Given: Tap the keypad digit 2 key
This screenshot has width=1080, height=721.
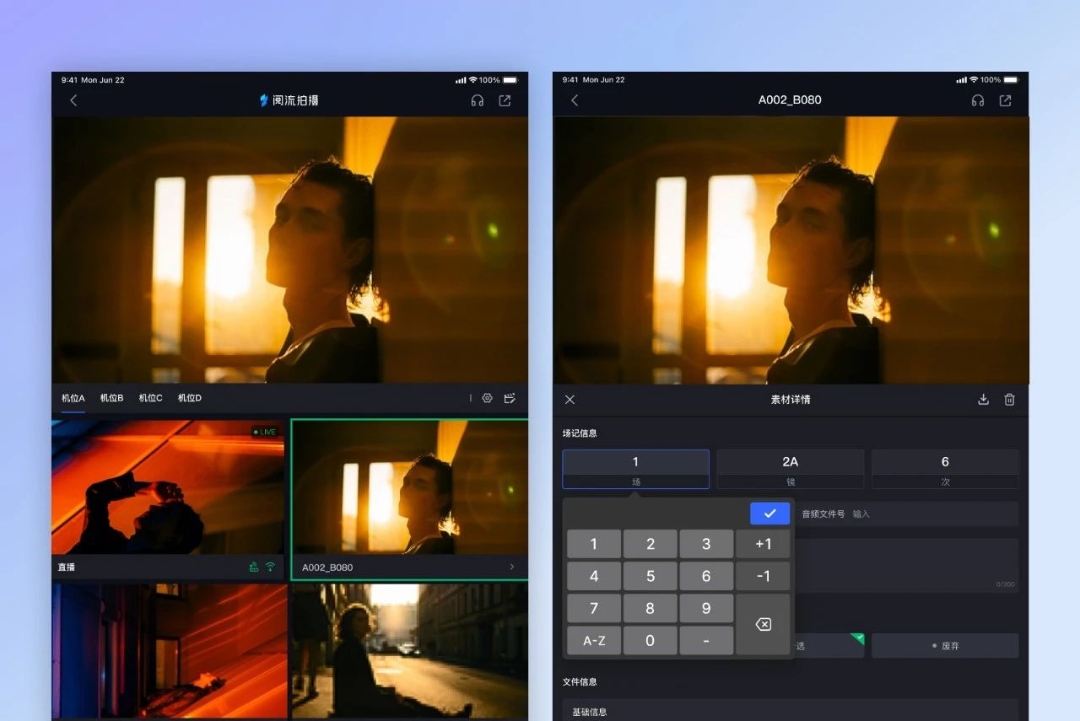Looking at the screenshot, I should pos(650,544).
